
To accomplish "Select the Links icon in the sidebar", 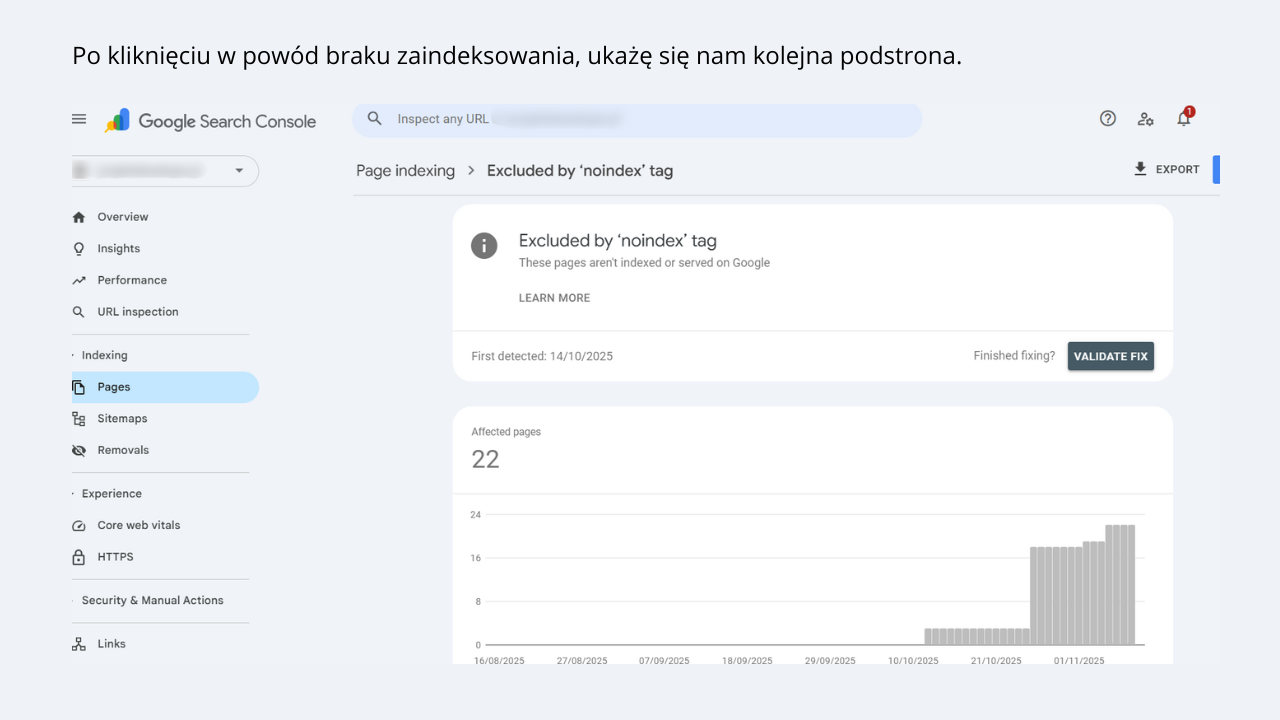I will pos(78,643).
